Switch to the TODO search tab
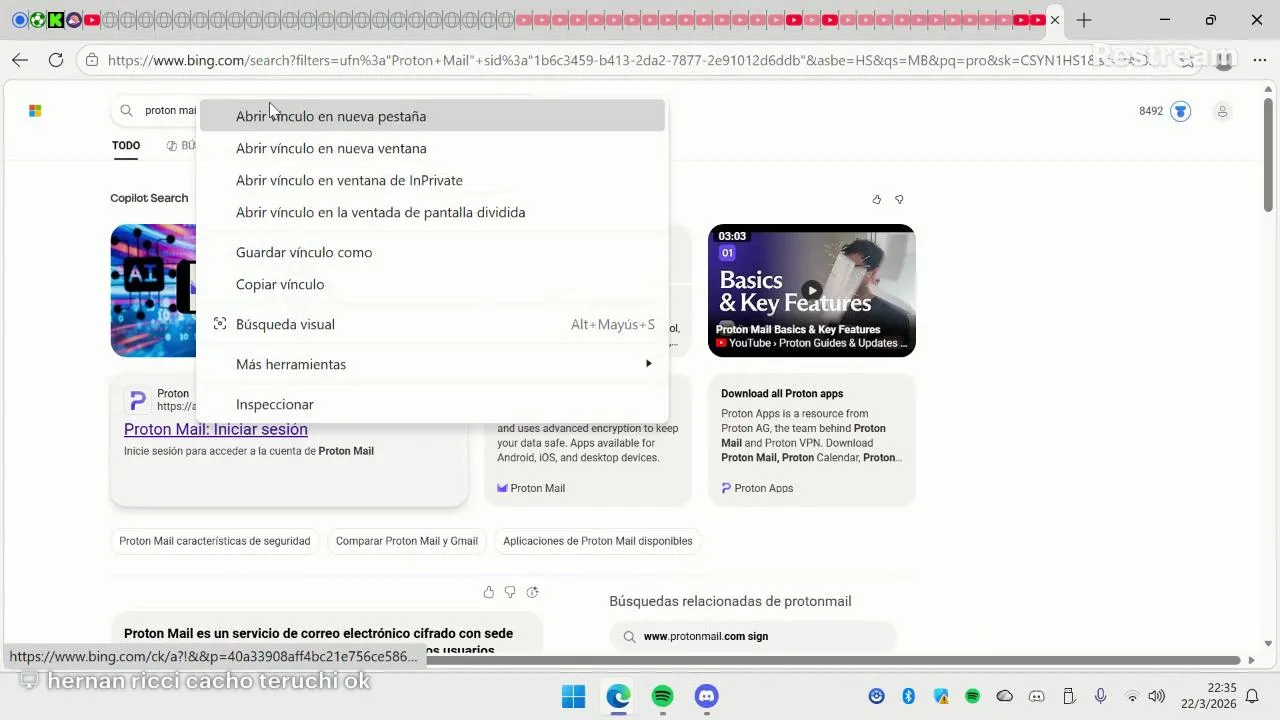Image resolution: width=1280 pixels, height=720 pixels. [x=126, y=146]
